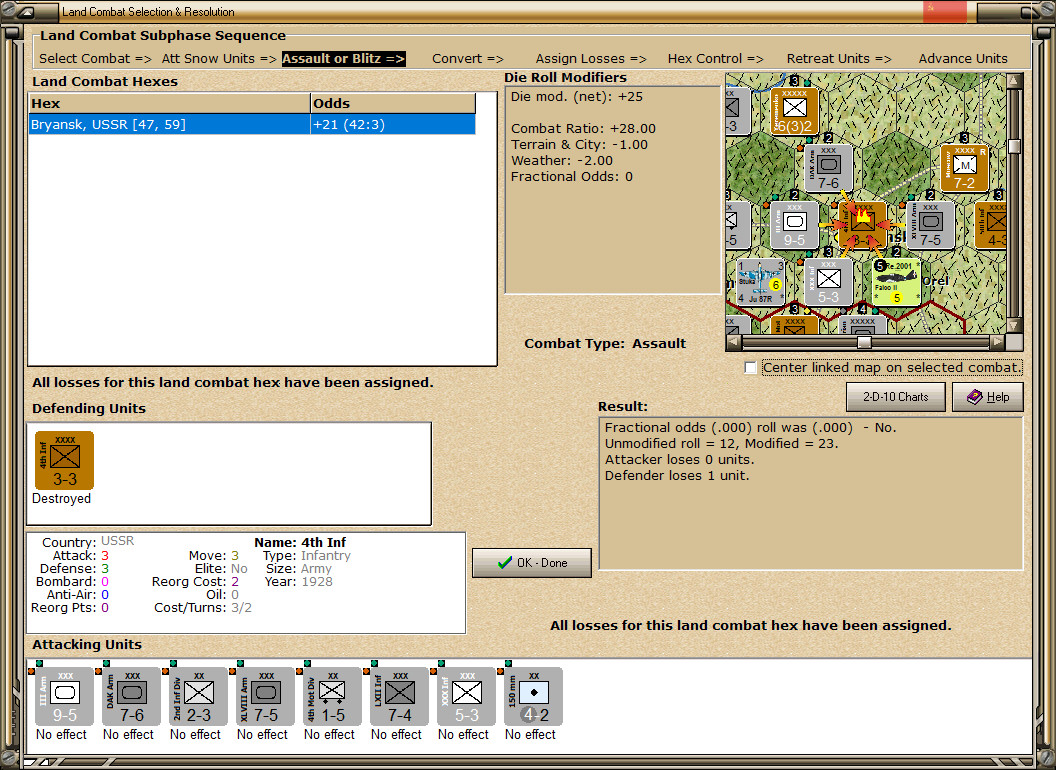Open Help for land combat
Viewport: 1056px width, 770px height.
(987, 397)
